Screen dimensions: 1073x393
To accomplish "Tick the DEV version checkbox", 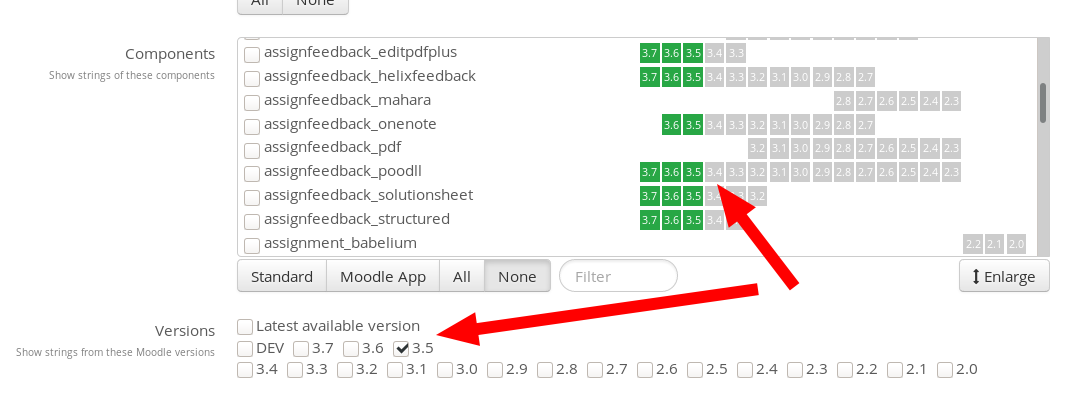I will (x=245, y=349).
